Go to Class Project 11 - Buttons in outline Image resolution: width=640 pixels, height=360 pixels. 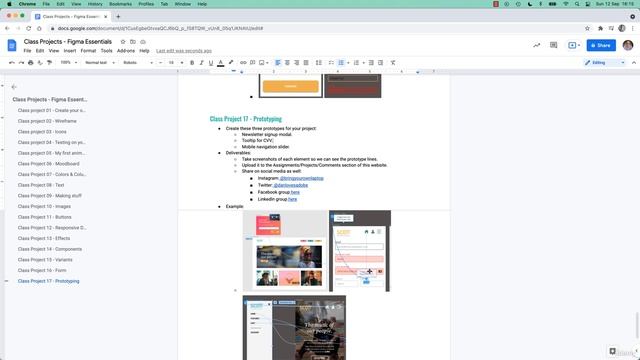tap(44, 217)
